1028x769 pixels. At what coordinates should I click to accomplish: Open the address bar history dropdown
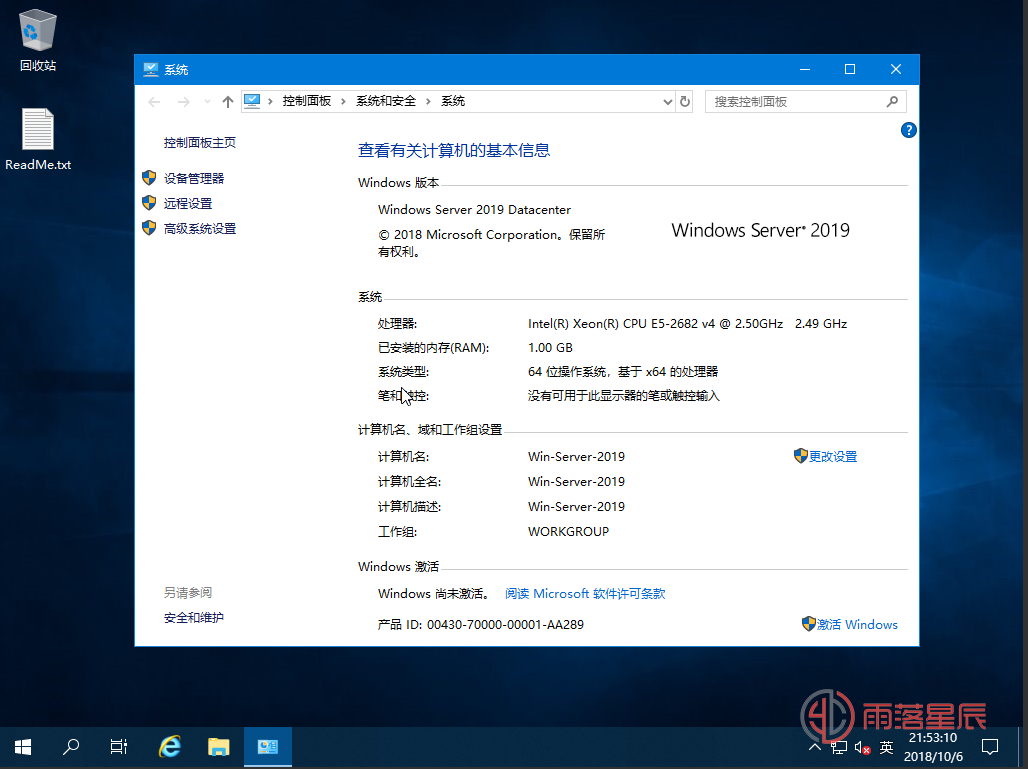tap(667, 102)
